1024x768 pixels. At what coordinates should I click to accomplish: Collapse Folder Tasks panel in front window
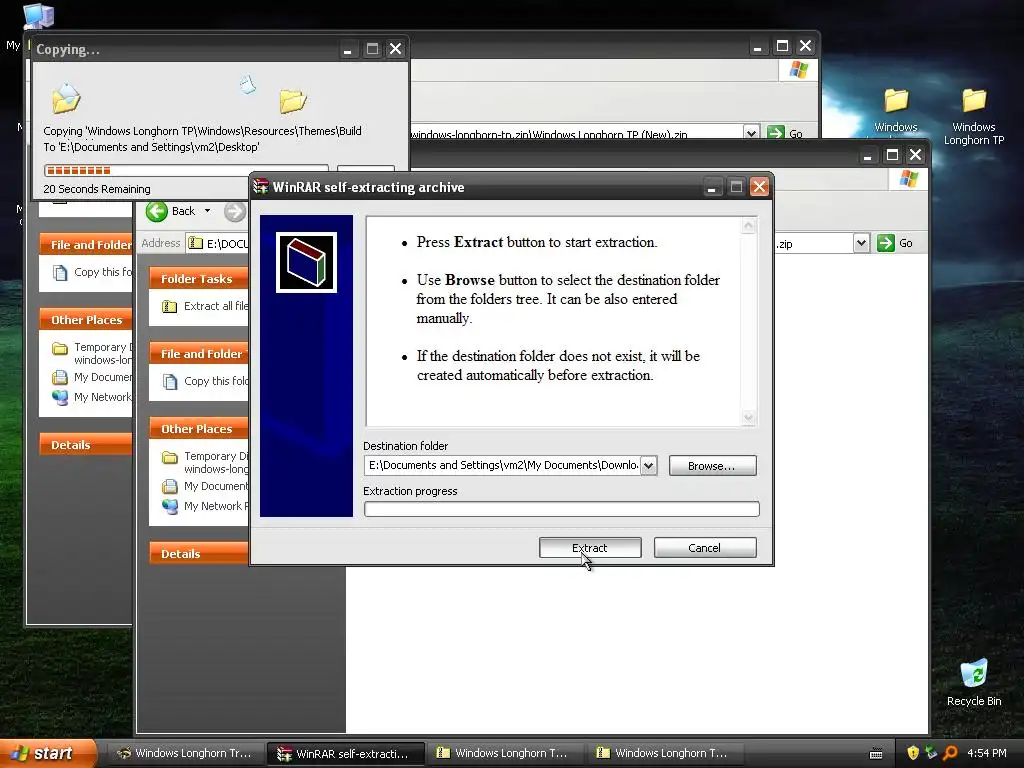(198, 279)
